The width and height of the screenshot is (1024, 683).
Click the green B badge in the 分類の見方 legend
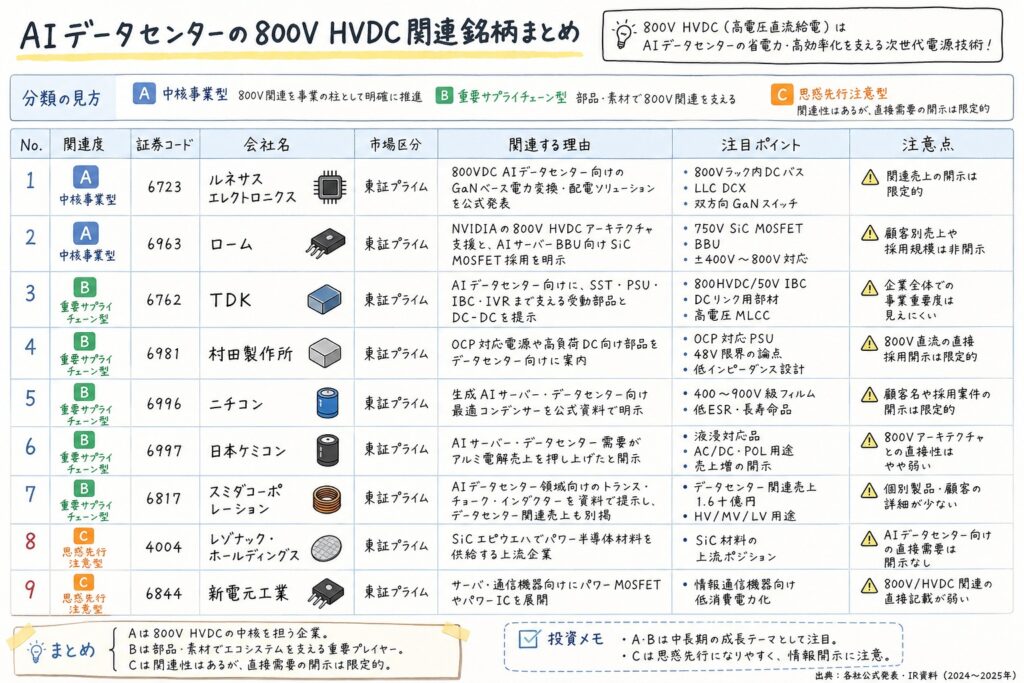point(444,96)
